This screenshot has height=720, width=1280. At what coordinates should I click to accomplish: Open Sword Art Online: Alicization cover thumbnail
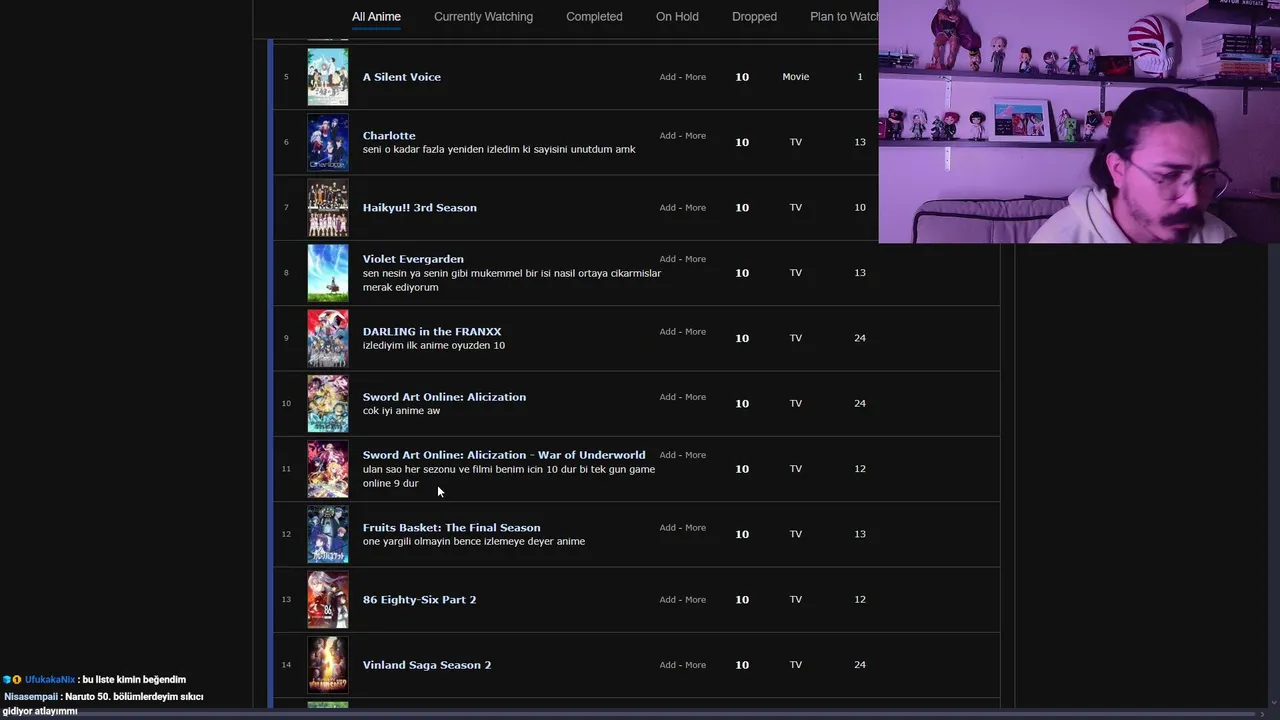328,403
